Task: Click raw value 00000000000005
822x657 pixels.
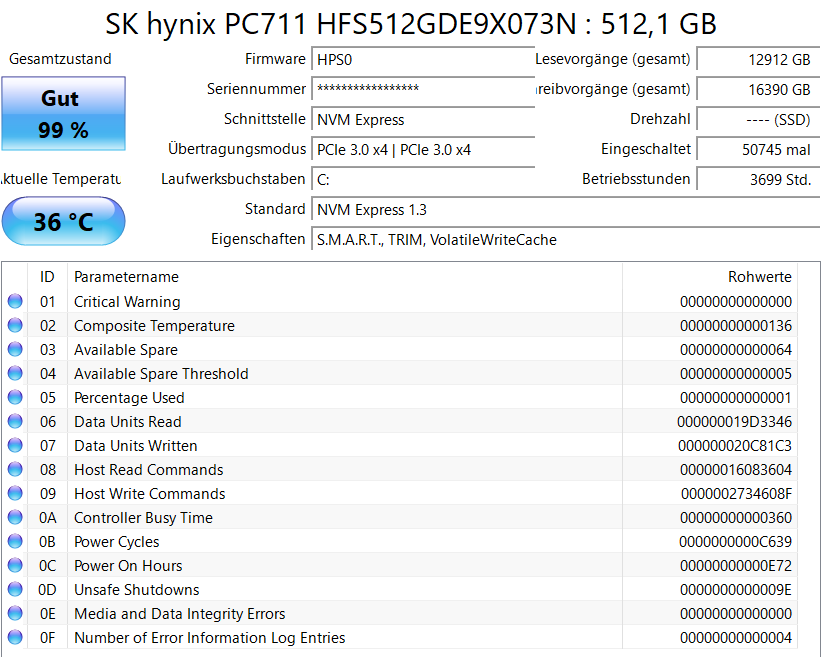Action: 736,374
